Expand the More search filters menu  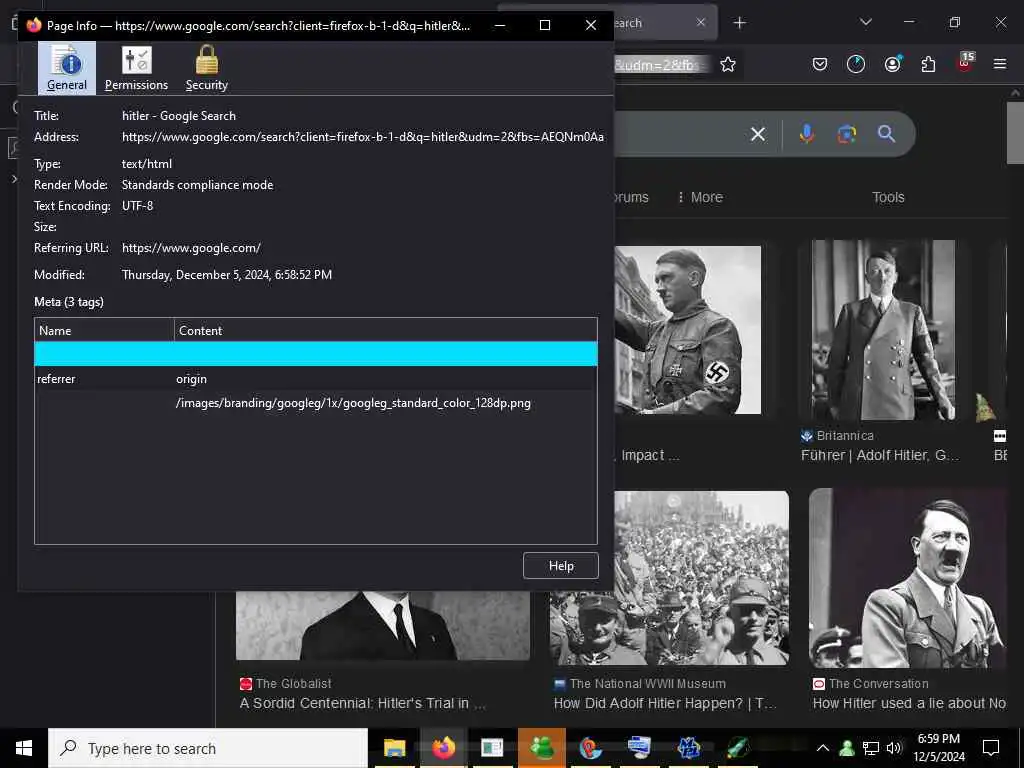700,197
